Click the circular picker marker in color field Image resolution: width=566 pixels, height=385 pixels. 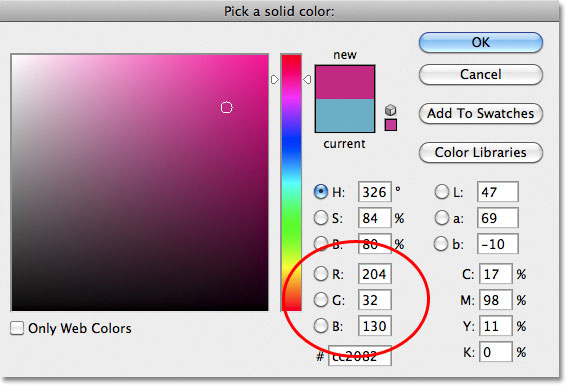coord(227,108)
